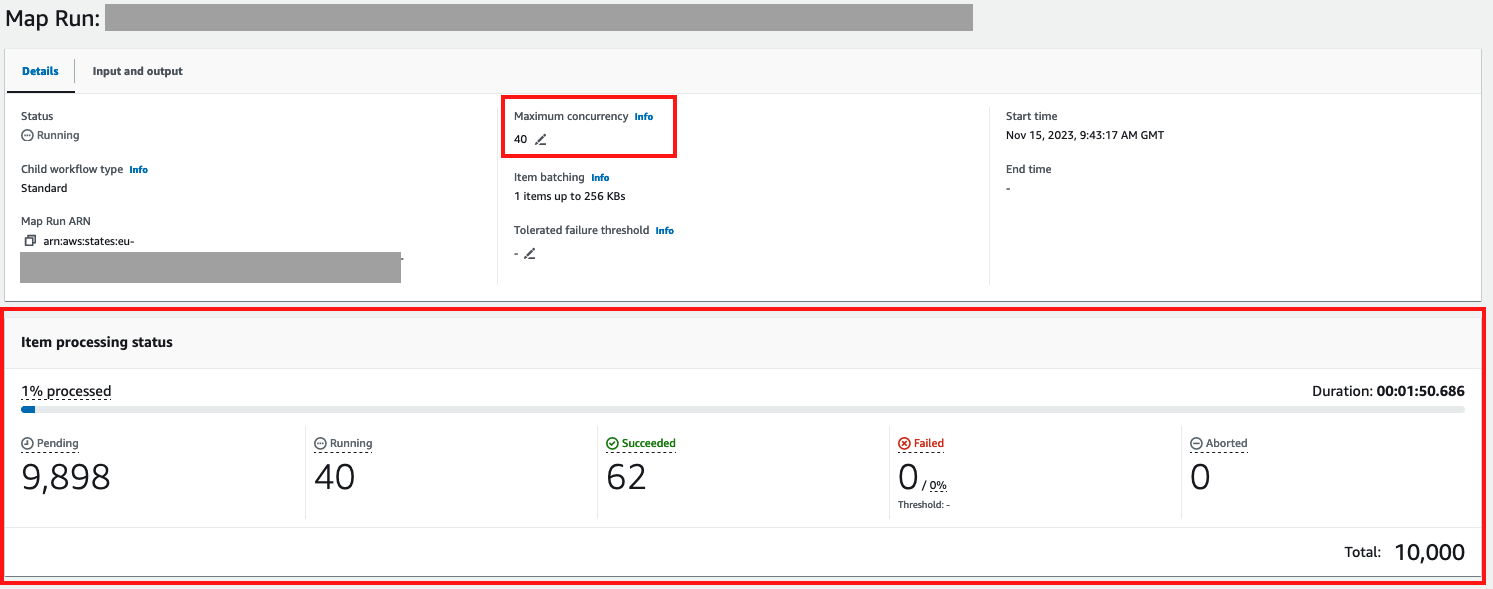This screenshot has height=589, width=1493.
Task: Edit maximum concurrency pencil icon
Action: (541, 140)
